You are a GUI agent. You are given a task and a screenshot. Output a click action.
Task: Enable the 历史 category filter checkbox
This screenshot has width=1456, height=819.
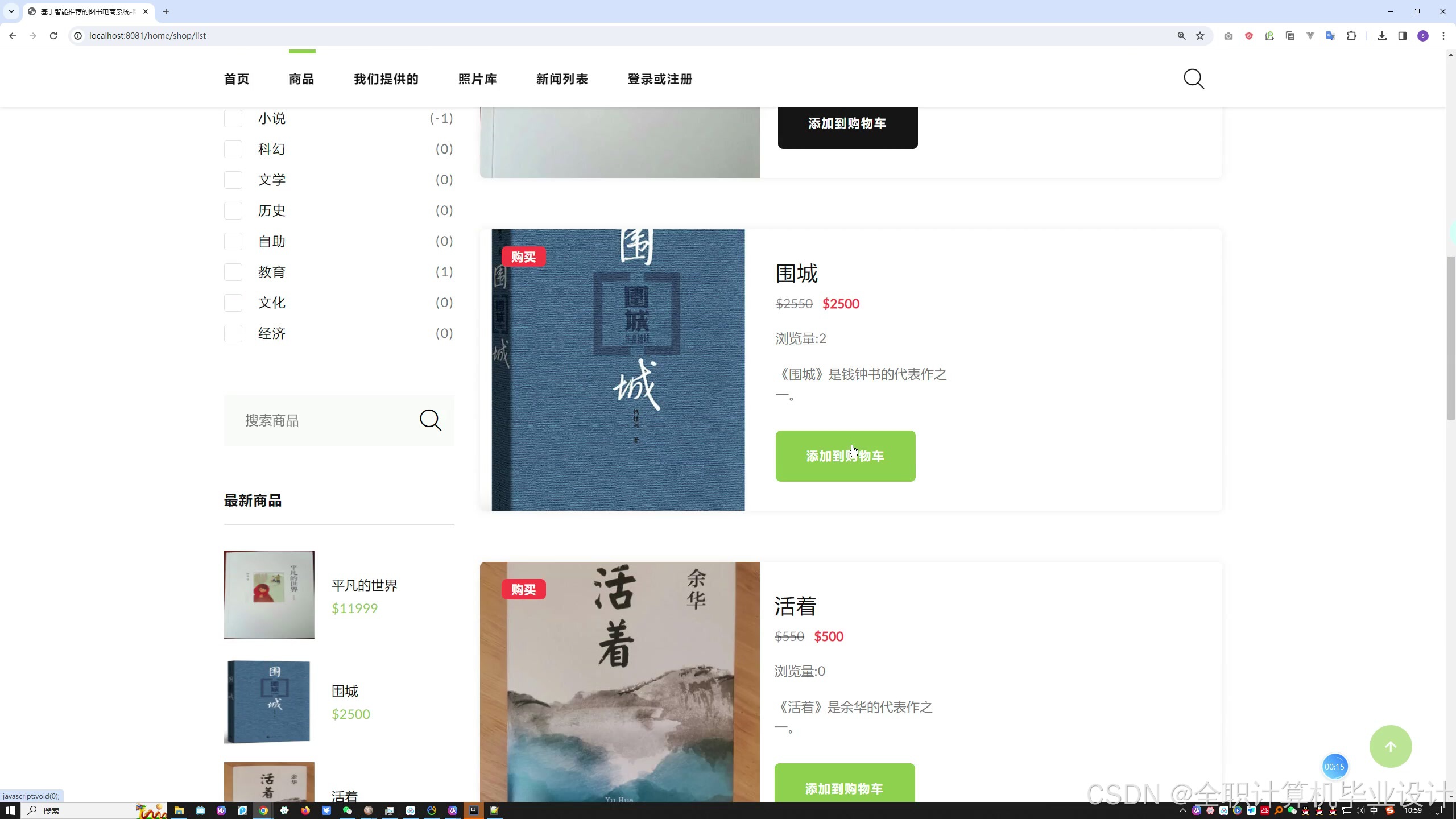point(233,210)
